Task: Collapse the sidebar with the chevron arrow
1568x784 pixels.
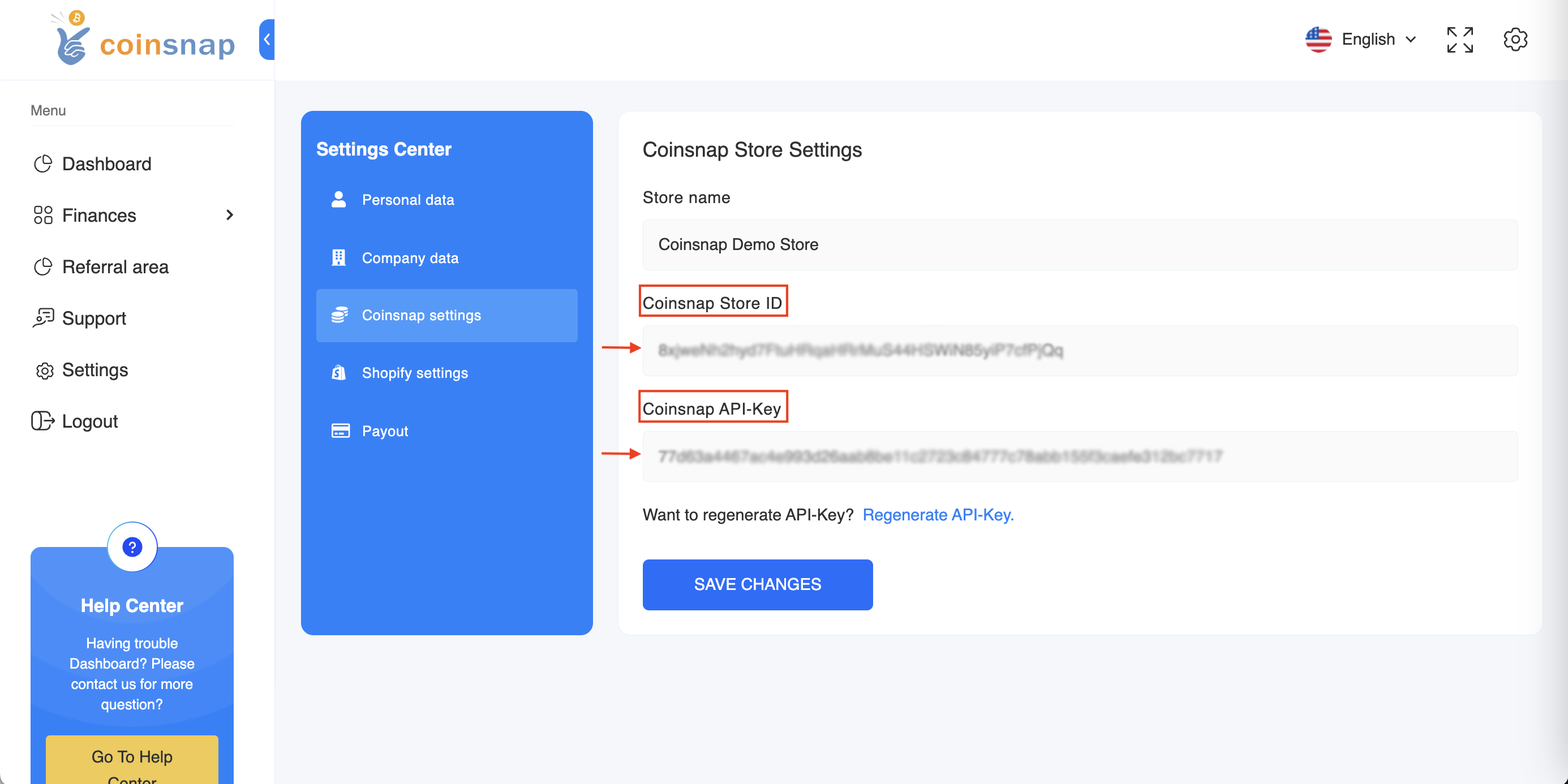Action: click(266, 39)
